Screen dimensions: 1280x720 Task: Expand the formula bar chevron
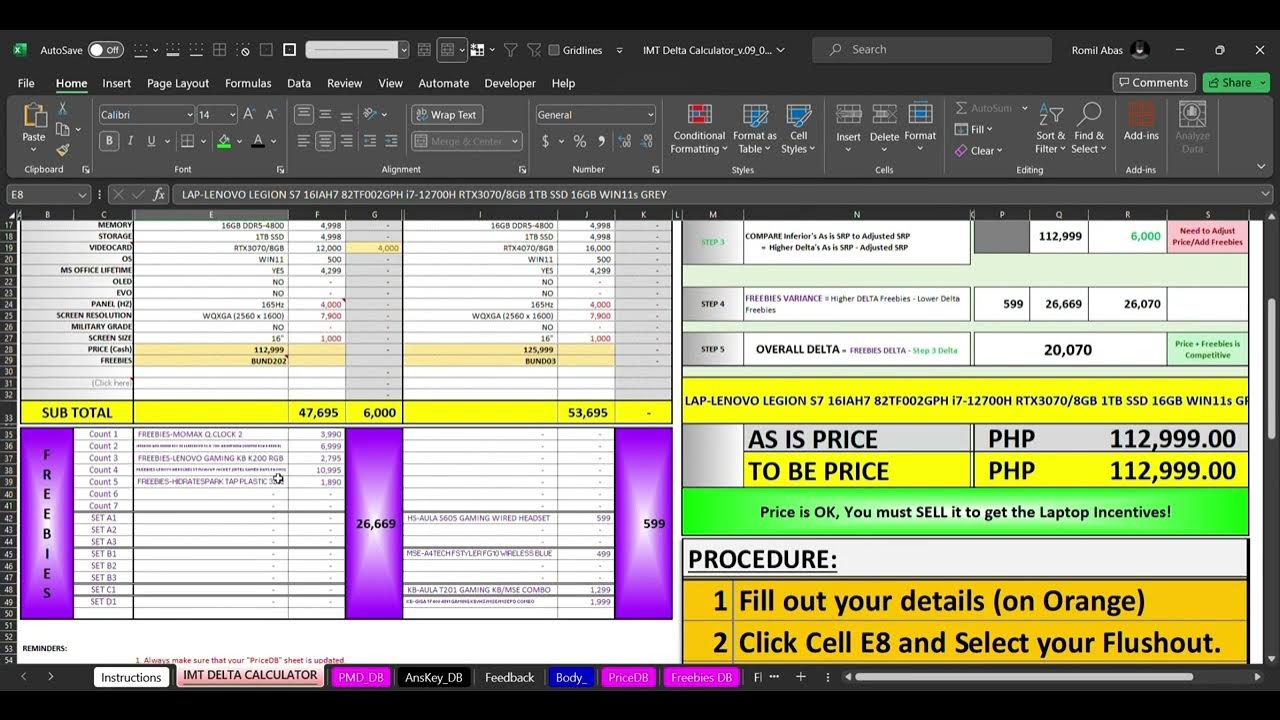(1266, 194)
